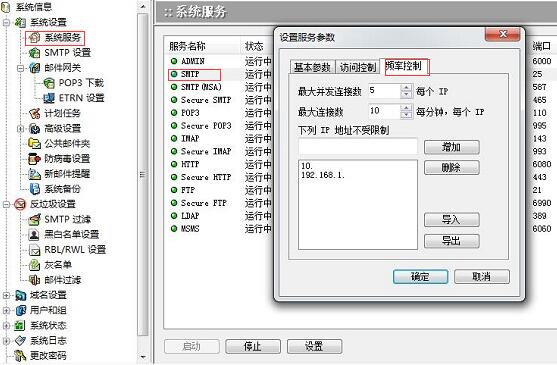
Task: Decrease 最大连接数 spinner value
Action: click(406, 115)
